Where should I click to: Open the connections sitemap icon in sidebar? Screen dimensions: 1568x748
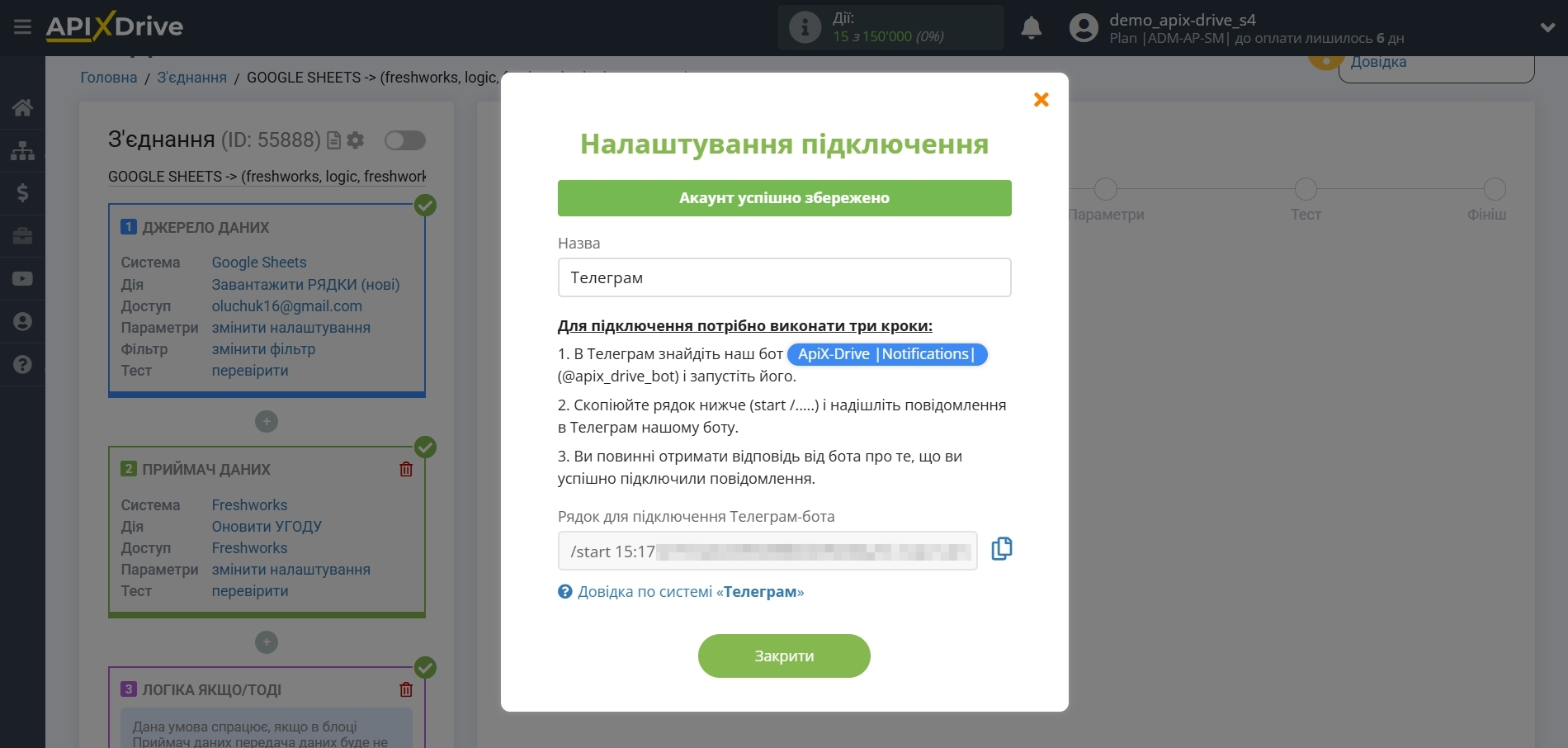[22, 150]
